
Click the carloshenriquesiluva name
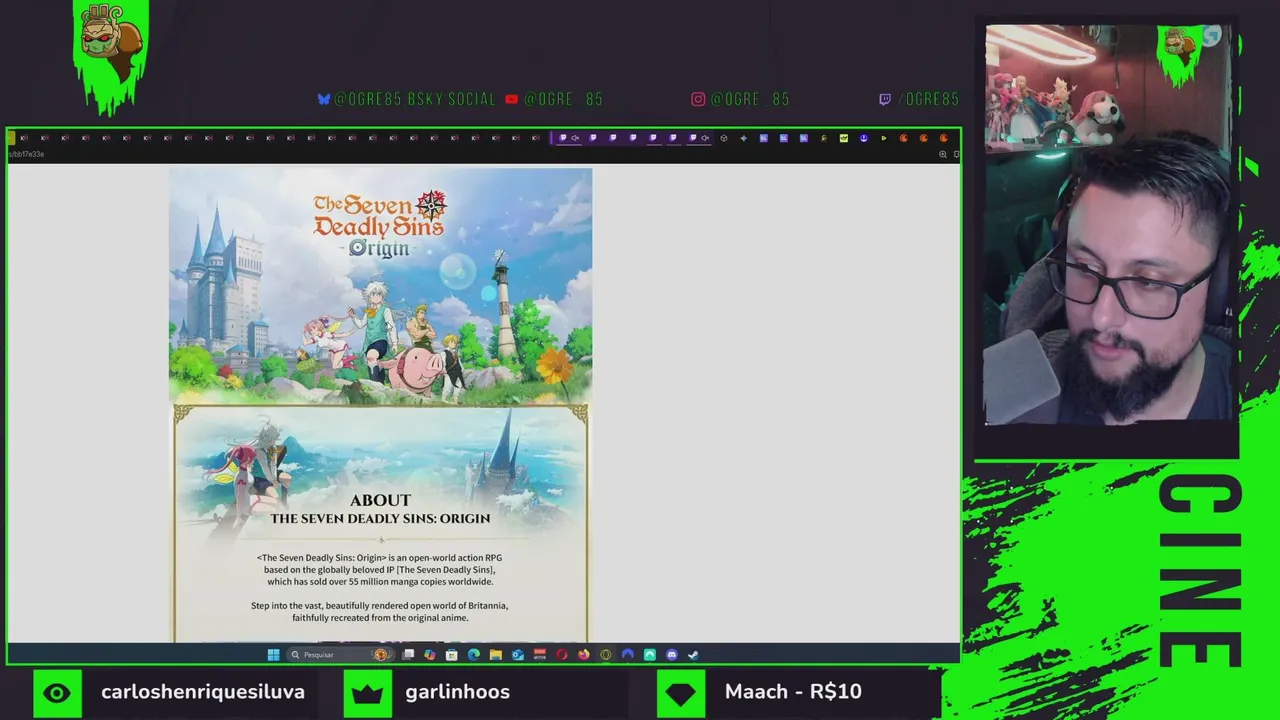(203, 692)
